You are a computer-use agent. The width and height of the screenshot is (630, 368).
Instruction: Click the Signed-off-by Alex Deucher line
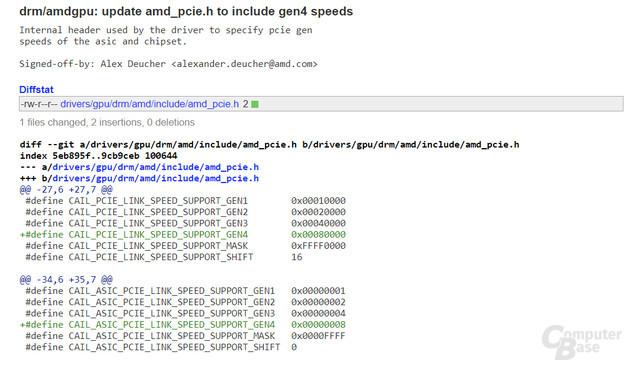click(168, 64)
